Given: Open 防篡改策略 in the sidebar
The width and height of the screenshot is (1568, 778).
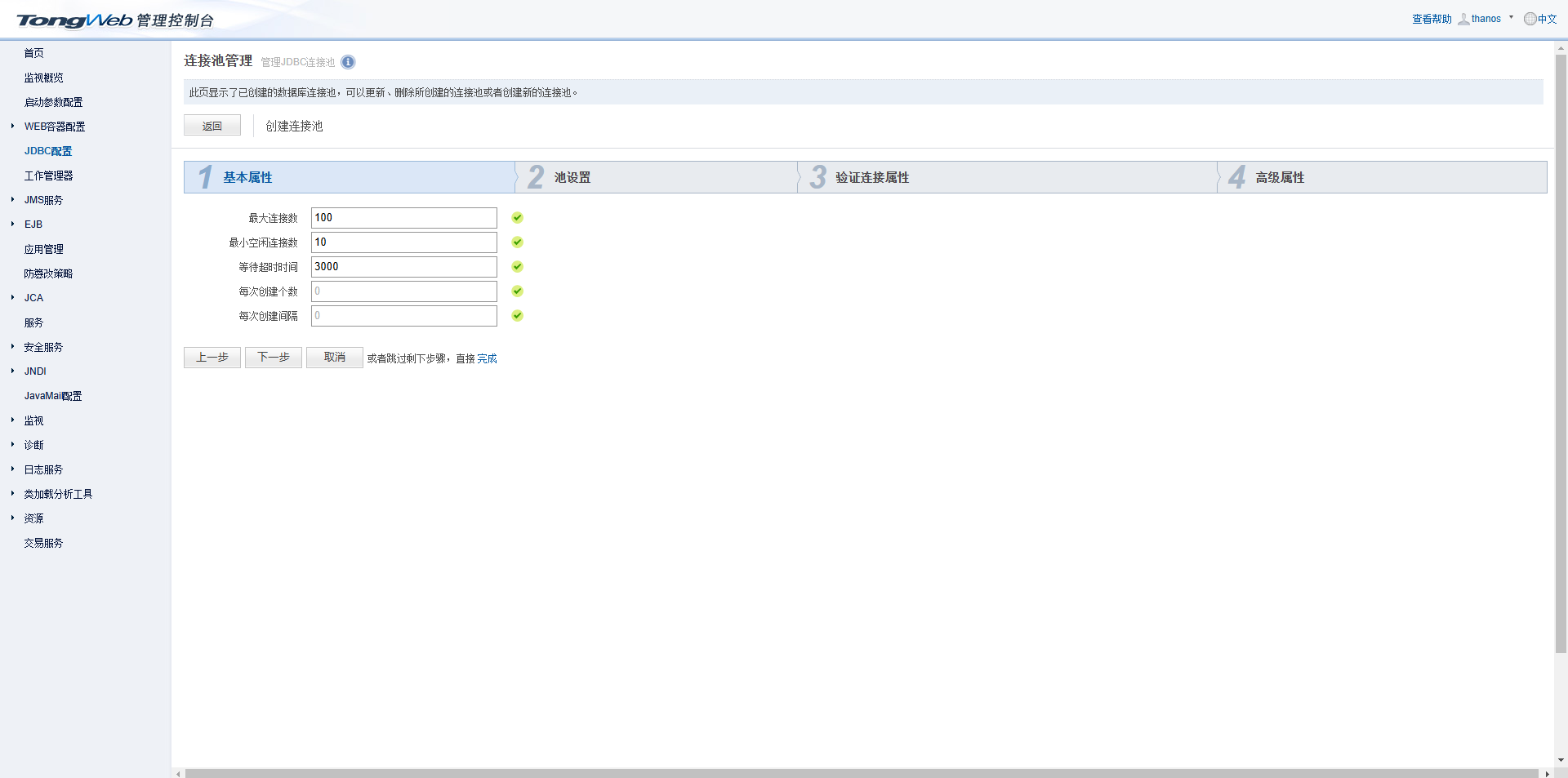Looking at the screenshot, I should pyautogui.click(x=49, y=273).
